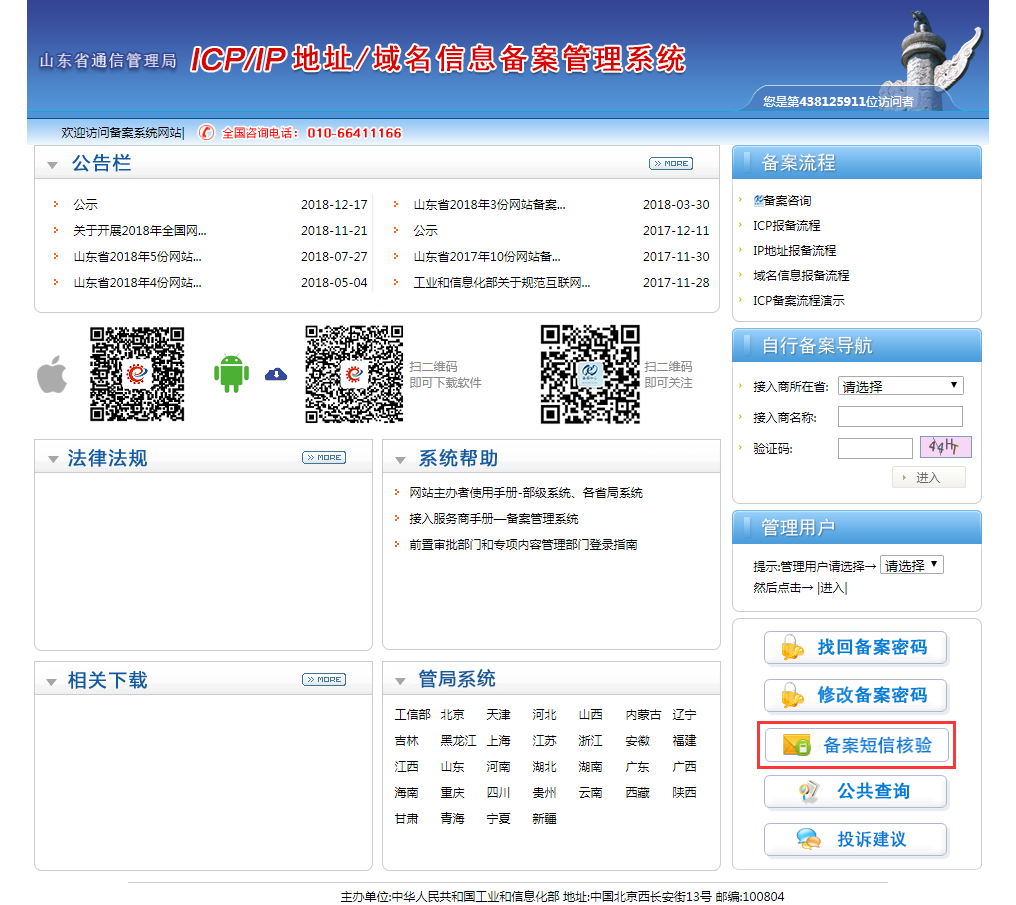Viewport: 1016px width, 905px height.
Task: Open 公告栏 MORE button
Action: tap(670, 163)
